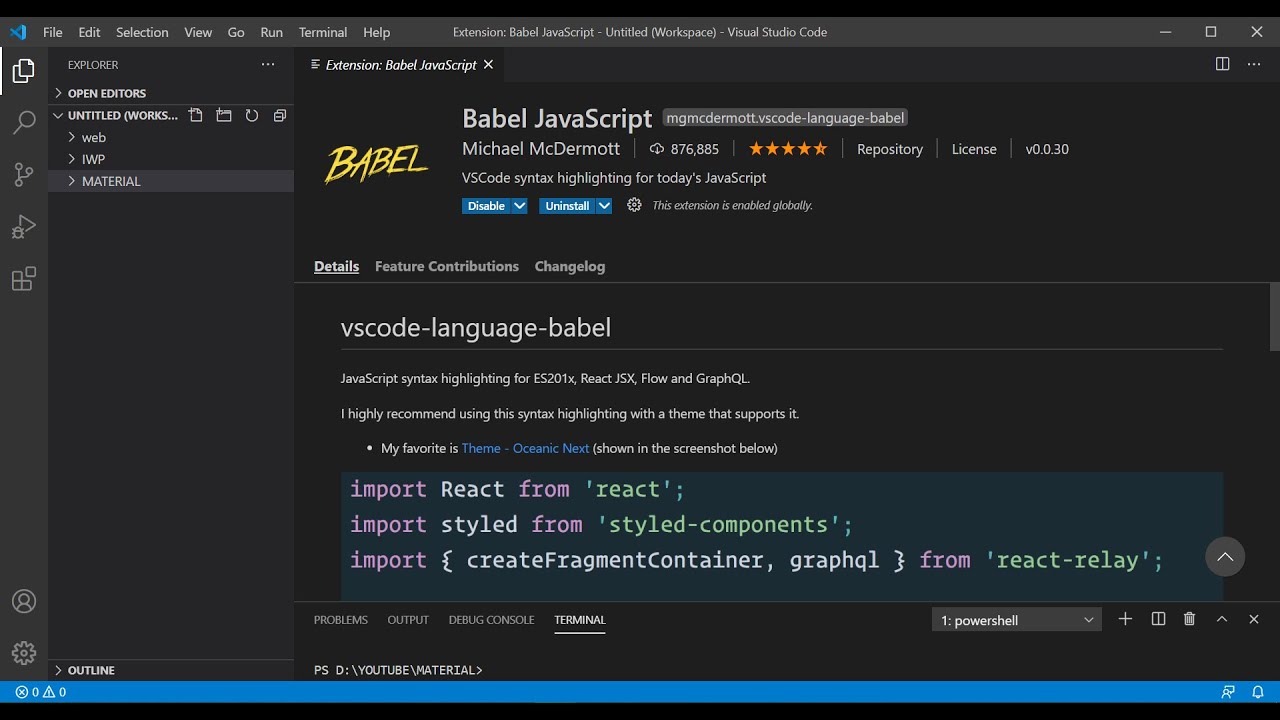Click the Accounts icon

point(24,602)
